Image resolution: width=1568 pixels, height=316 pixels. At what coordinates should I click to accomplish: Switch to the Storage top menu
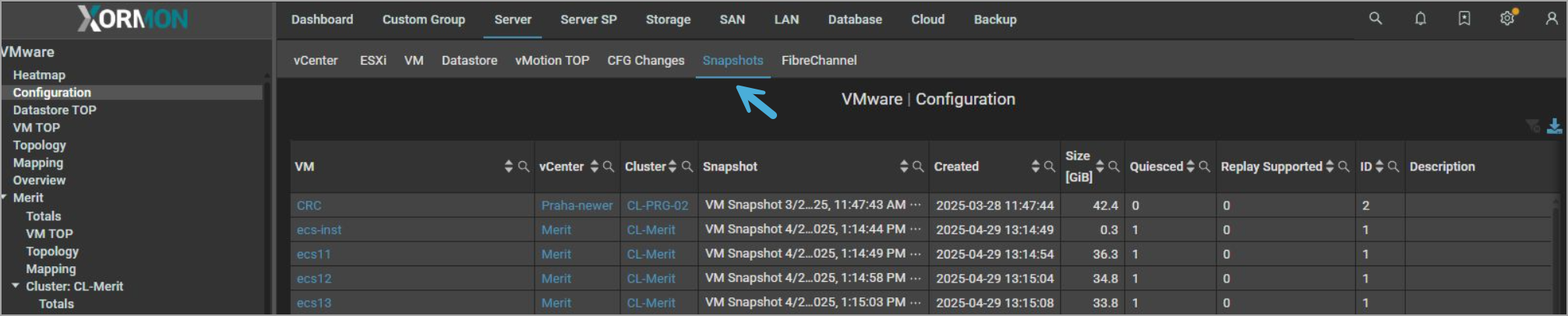(668, 19)
